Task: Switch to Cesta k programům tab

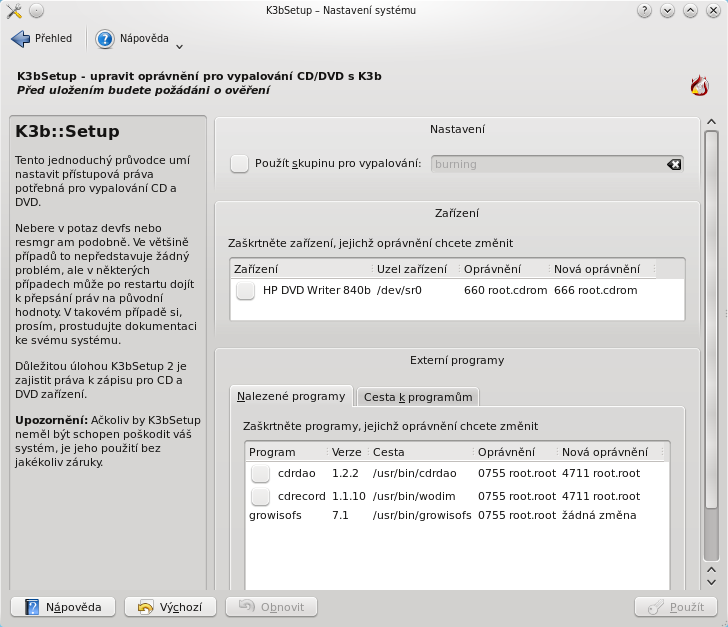Action: point(418,397)
